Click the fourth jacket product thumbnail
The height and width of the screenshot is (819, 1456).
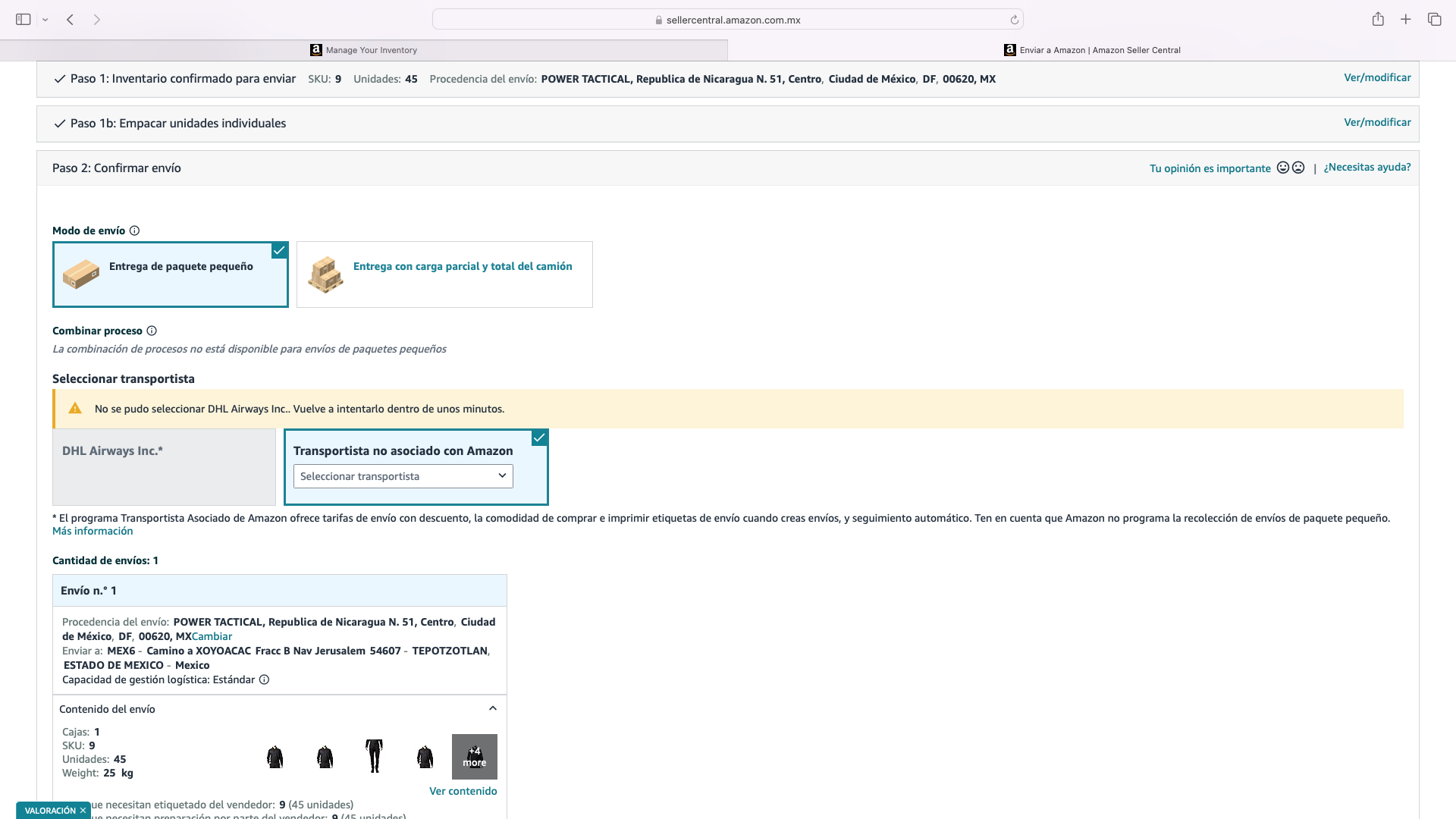pyautogui.click(x=425, y=757)
